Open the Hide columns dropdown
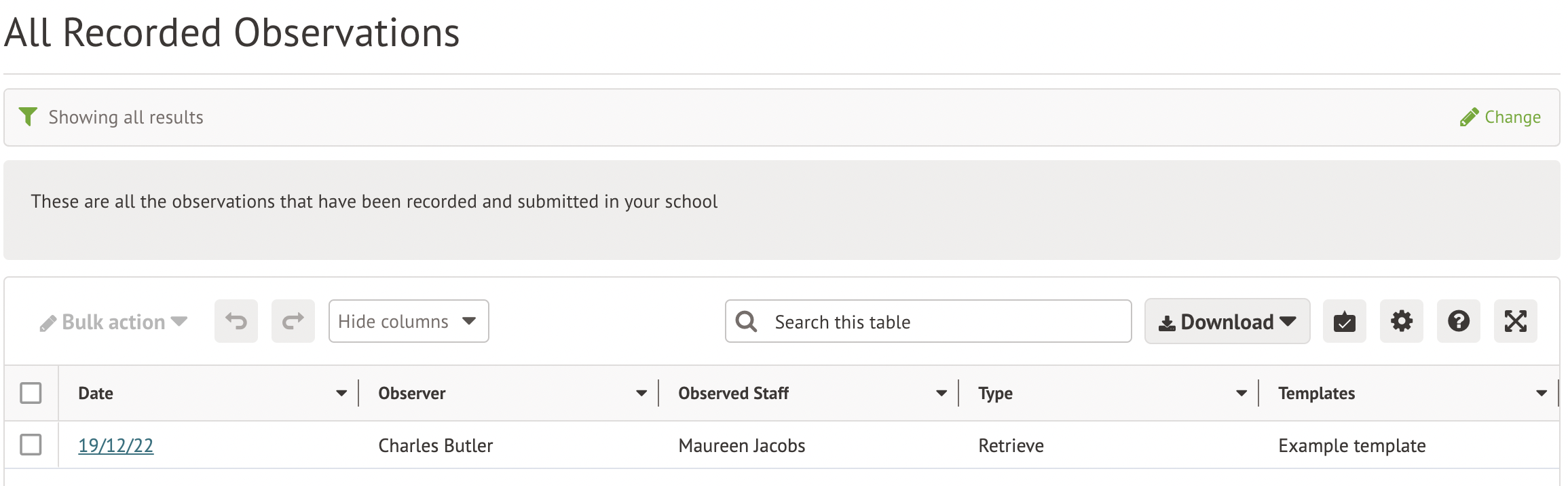This screenshot has height=486, width=1568. (x=408, y=321)
